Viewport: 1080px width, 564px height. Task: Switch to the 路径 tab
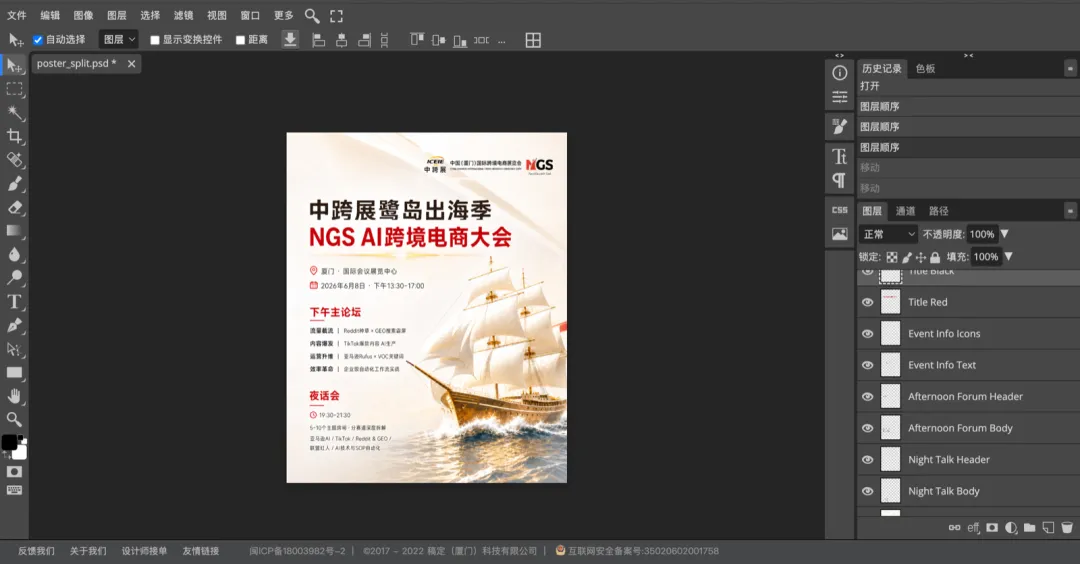coord(939,211)
